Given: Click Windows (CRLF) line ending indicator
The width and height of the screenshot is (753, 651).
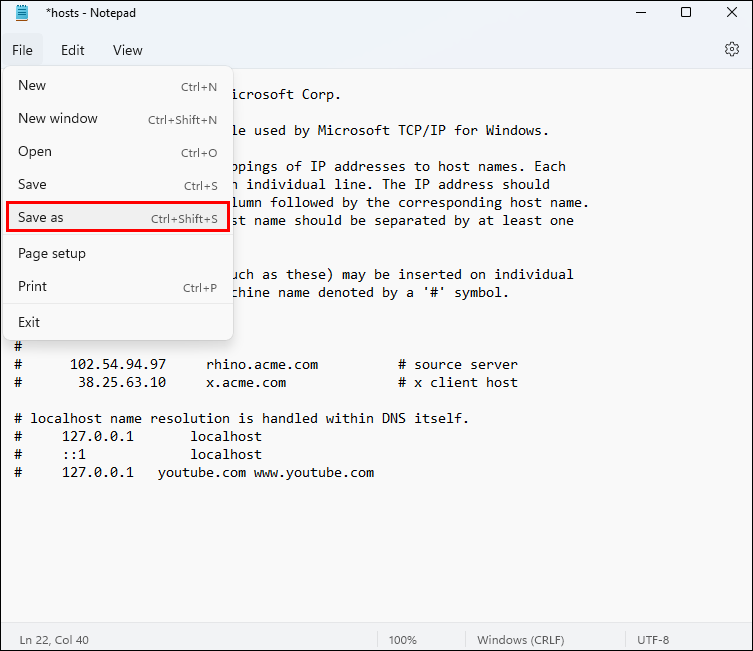Looking at the screenshot, I should (x=521, y=640).
